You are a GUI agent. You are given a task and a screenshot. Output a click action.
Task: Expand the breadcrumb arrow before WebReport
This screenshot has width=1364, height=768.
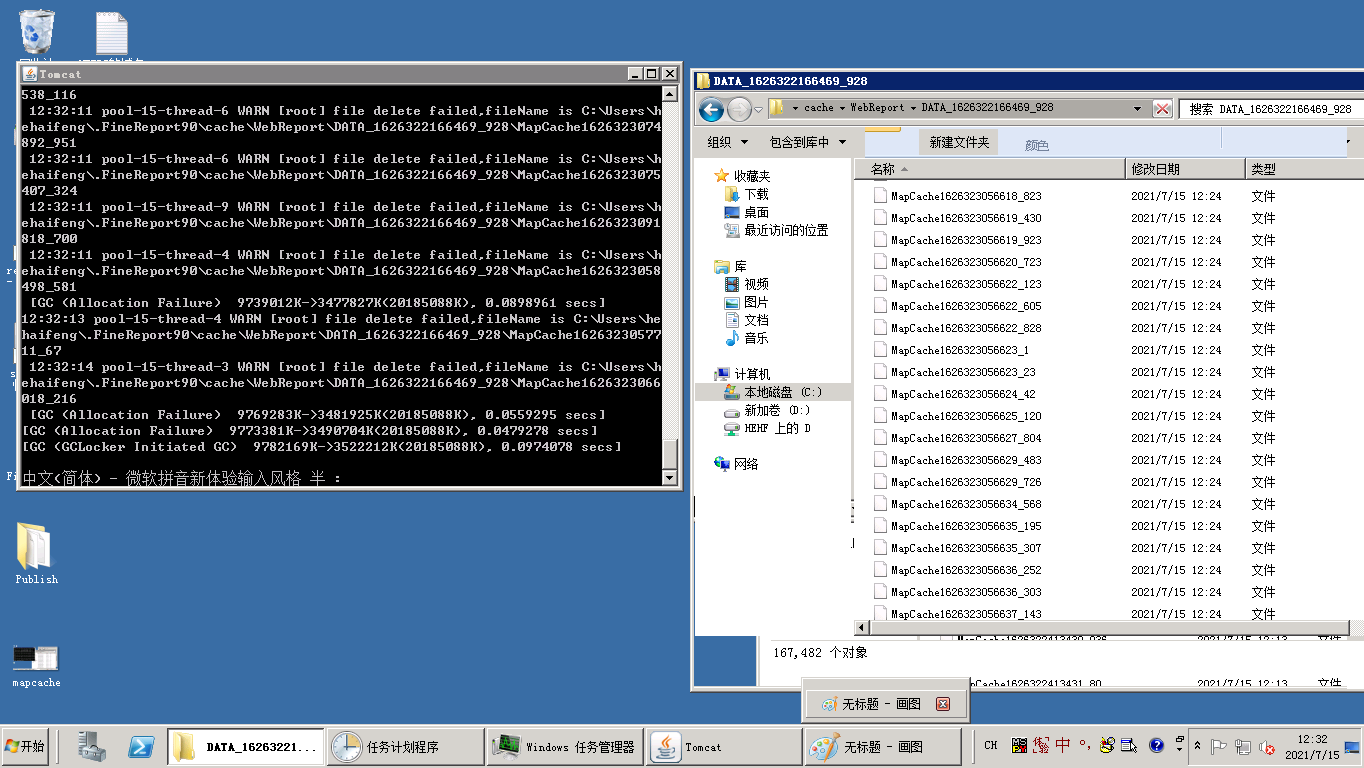842,108
